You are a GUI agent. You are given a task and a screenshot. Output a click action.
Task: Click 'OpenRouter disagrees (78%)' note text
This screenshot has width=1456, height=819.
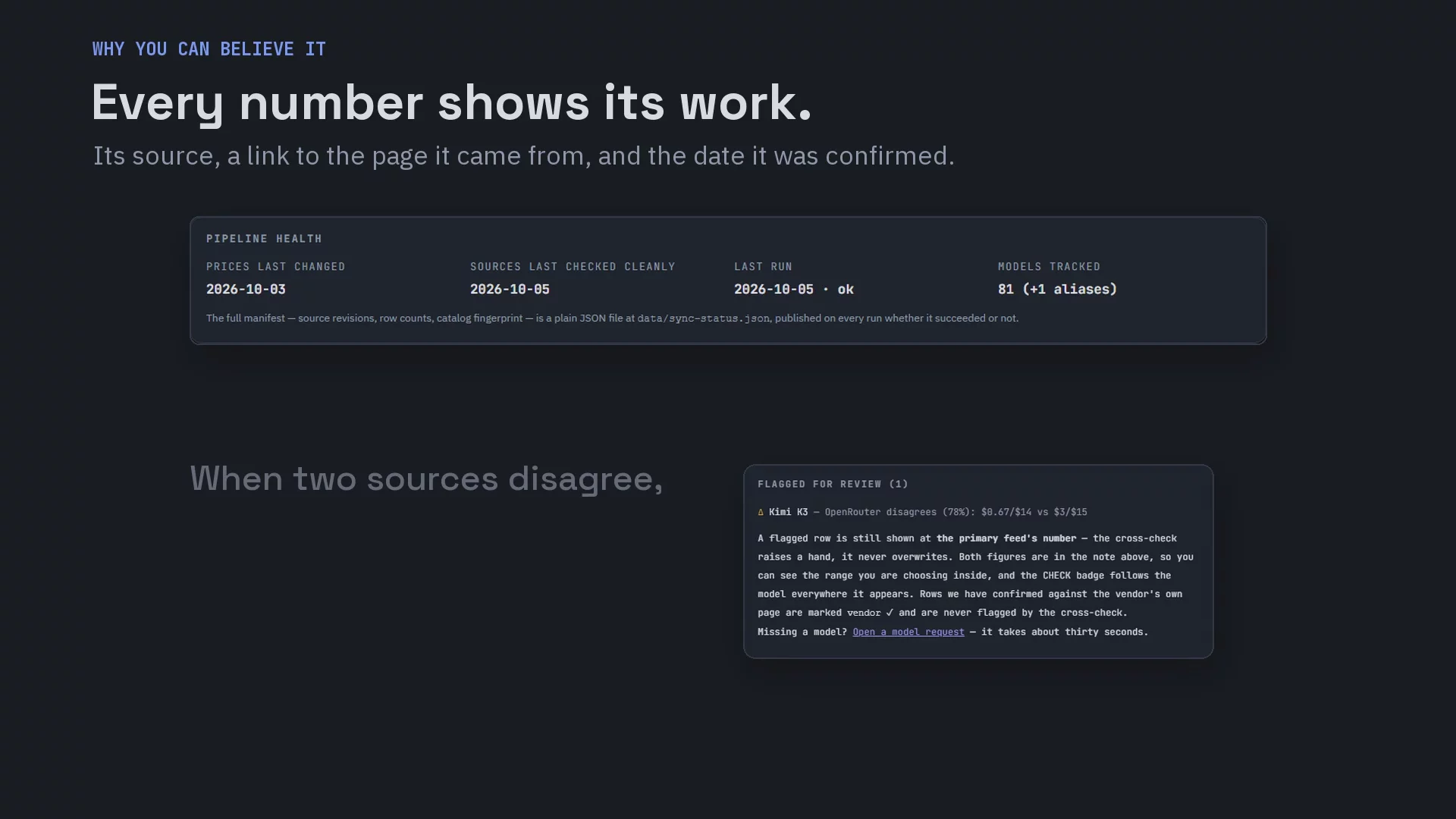897,512
